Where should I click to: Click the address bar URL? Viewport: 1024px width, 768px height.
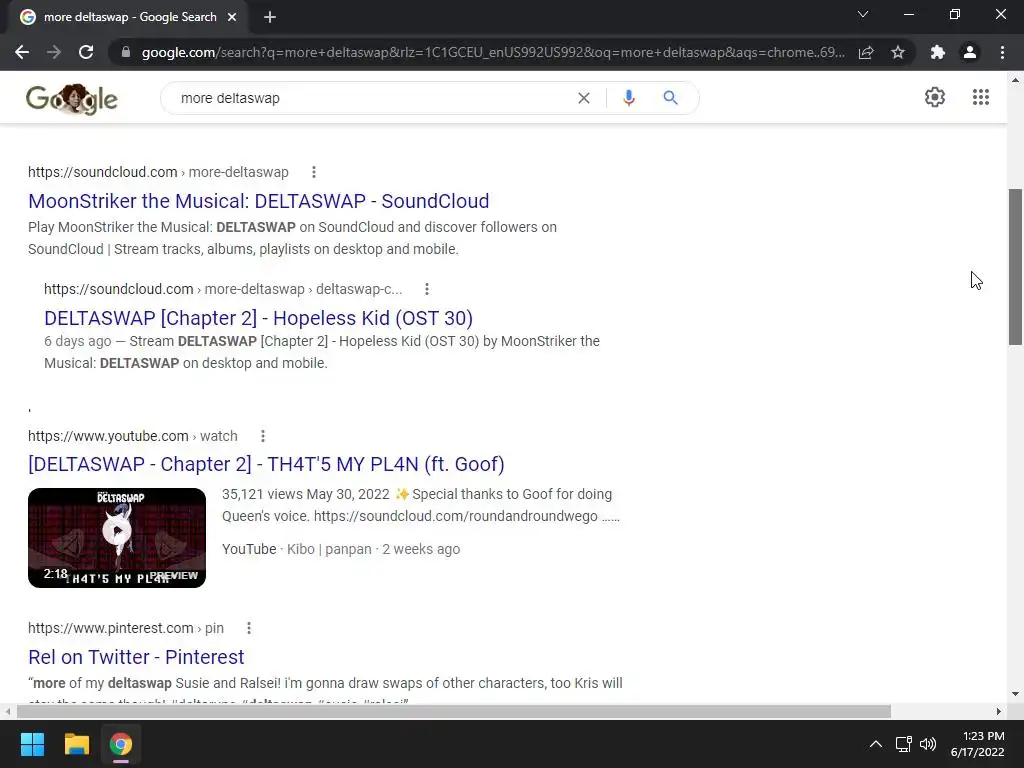pyautogui.click(x=493, y=52)
